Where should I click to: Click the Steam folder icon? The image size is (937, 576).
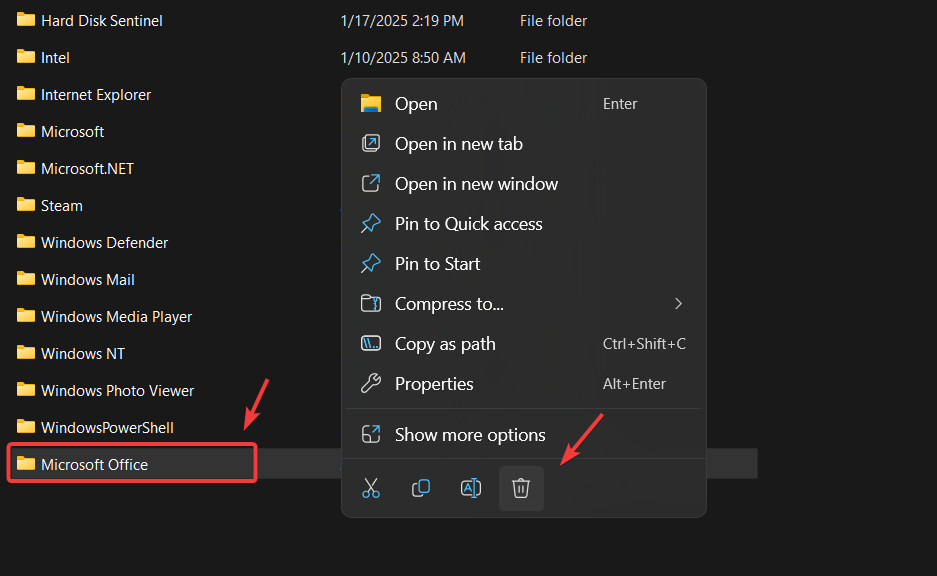(x=26, y=205)
